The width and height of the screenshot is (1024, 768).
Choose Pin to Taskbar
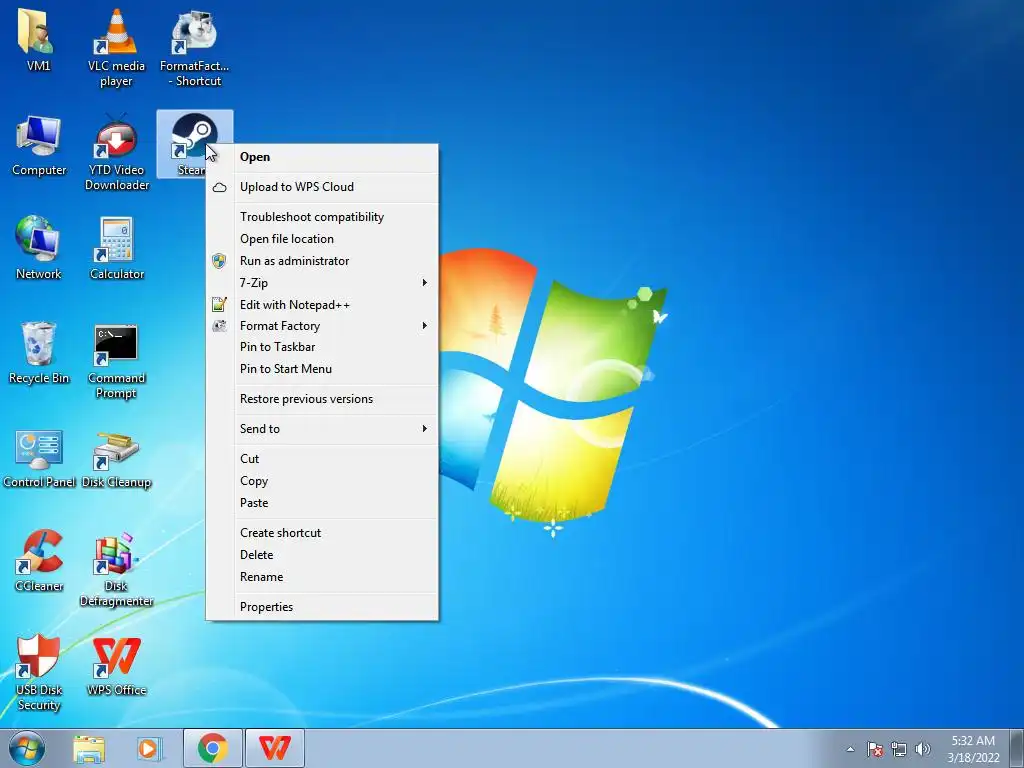(x=323, y=347)
